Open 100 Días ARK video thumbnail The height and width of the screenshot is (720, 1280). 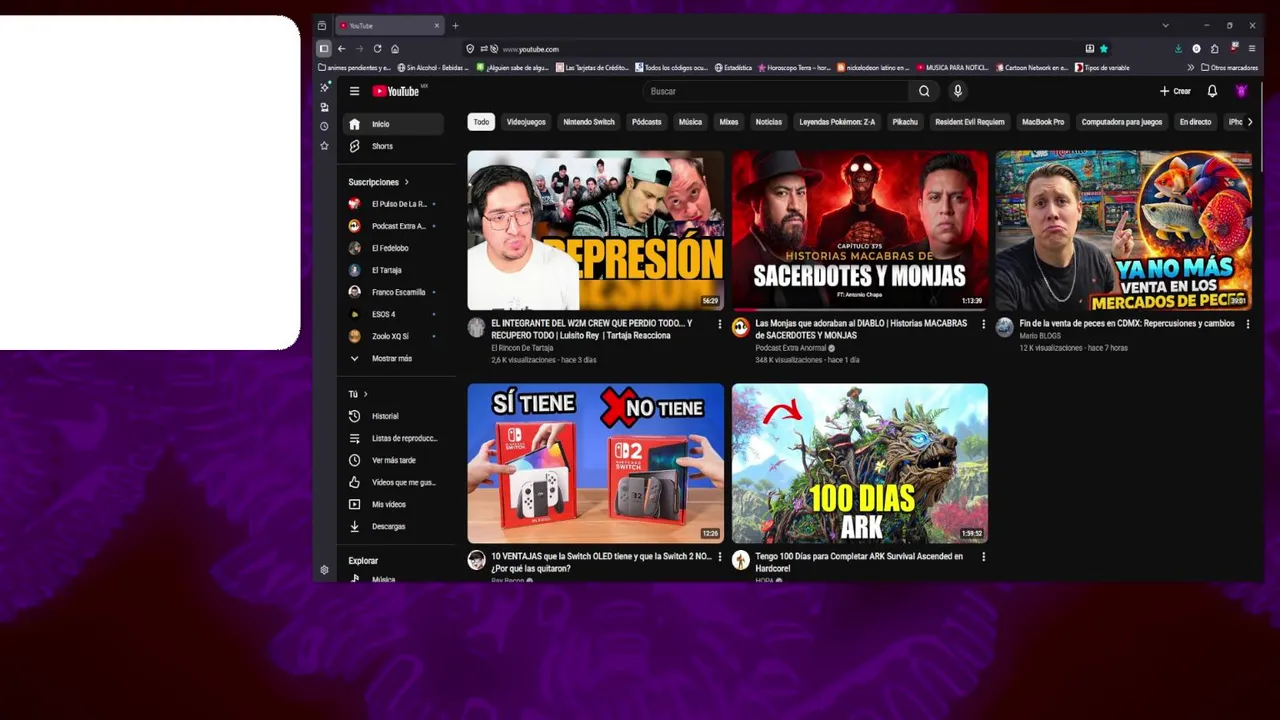(859, 463)
